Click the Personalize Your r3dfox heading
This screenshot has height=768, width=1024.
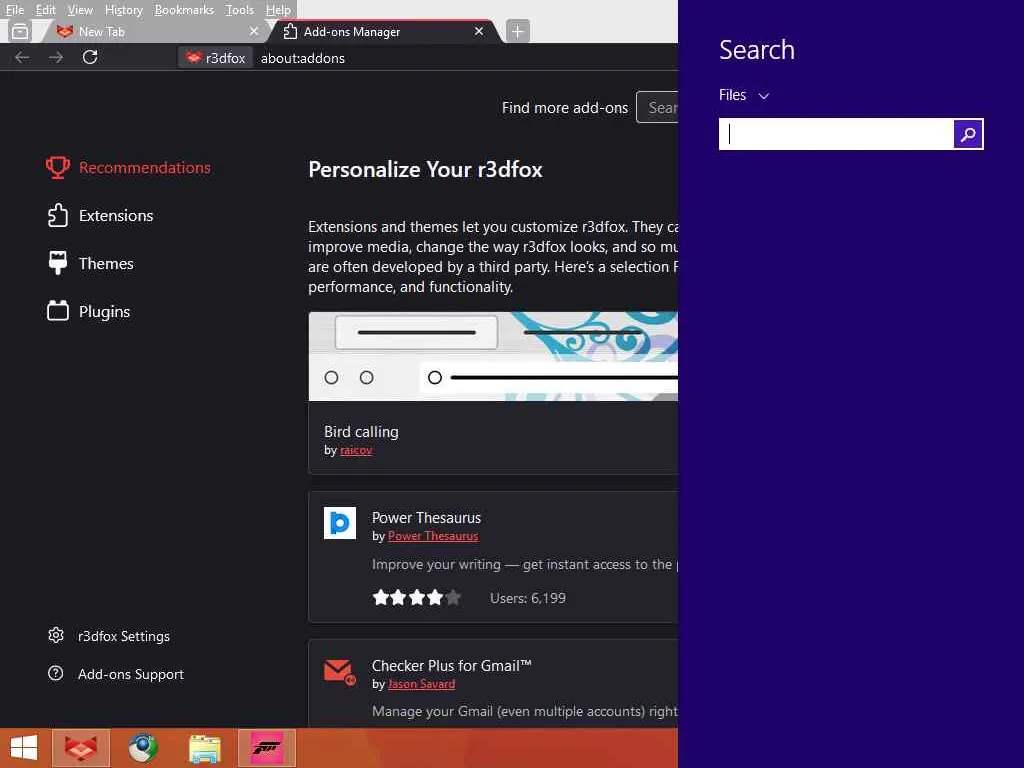pyautogui.click(x=425, y=170)
